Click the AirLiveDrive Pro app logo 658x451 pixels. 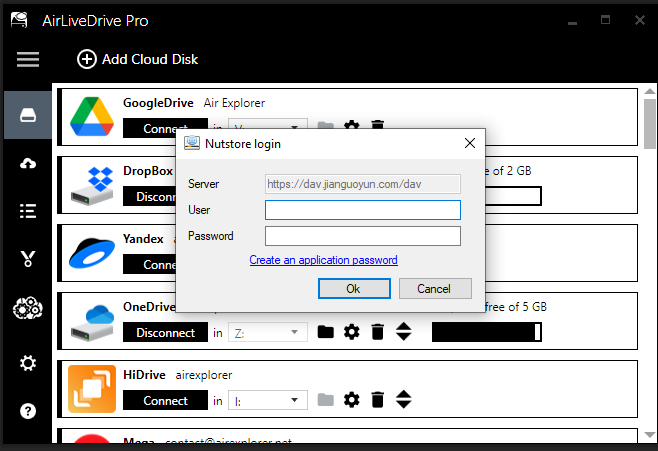[x=19, y=20]
